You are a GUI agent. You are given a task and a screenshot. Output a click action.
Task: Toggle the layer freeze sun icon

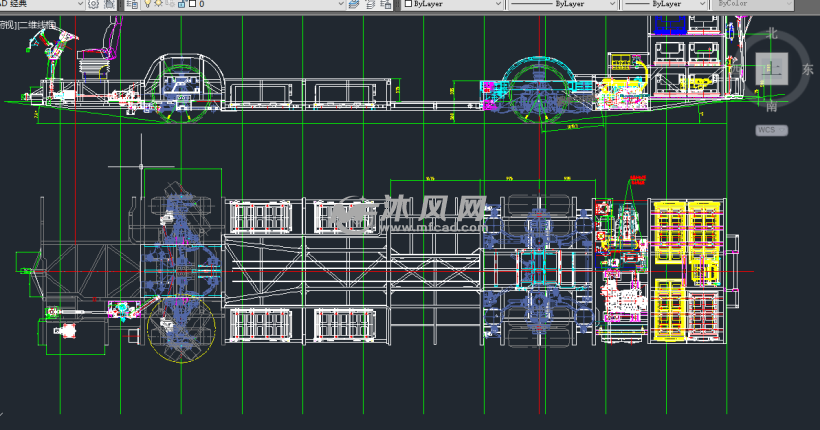tap(160, 4)
